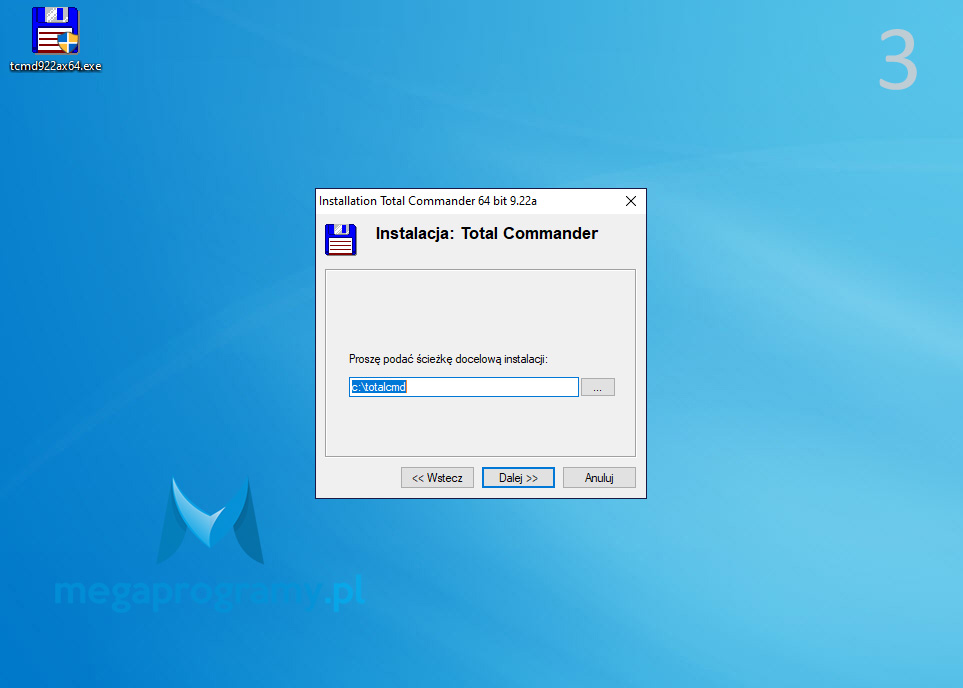
Task: Continue with the 'Dalej >>' button
Action: pyautogui.click(x=518, y=478)
